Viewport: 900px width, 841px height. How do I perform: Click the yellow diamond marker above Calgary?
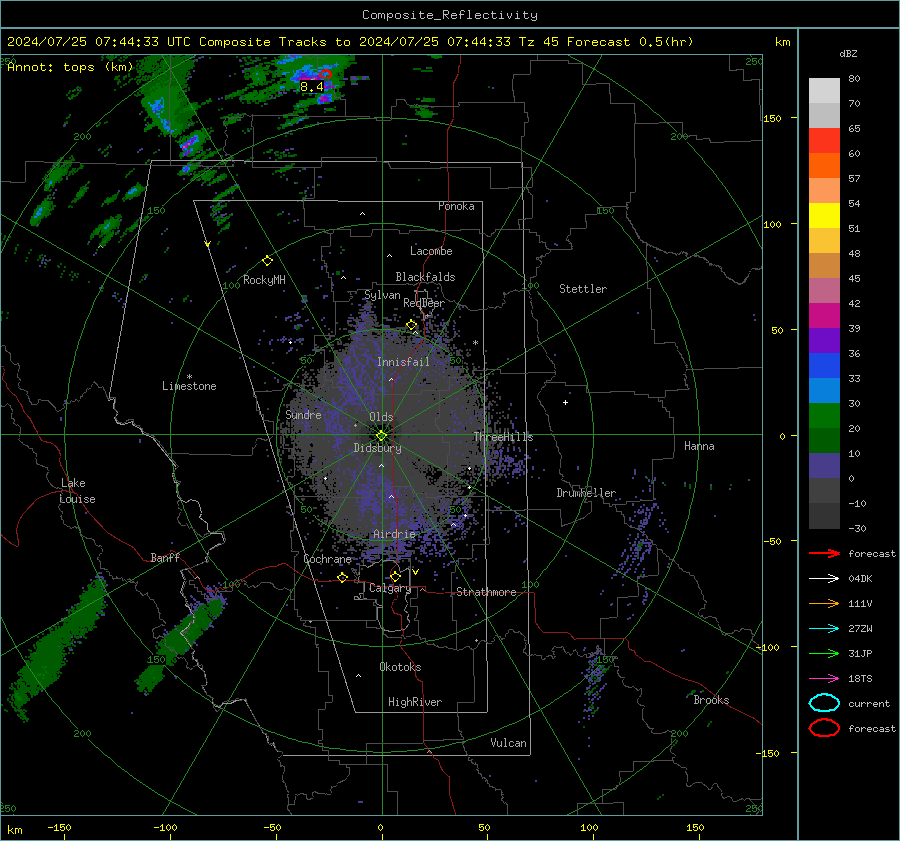coord(395,576)
